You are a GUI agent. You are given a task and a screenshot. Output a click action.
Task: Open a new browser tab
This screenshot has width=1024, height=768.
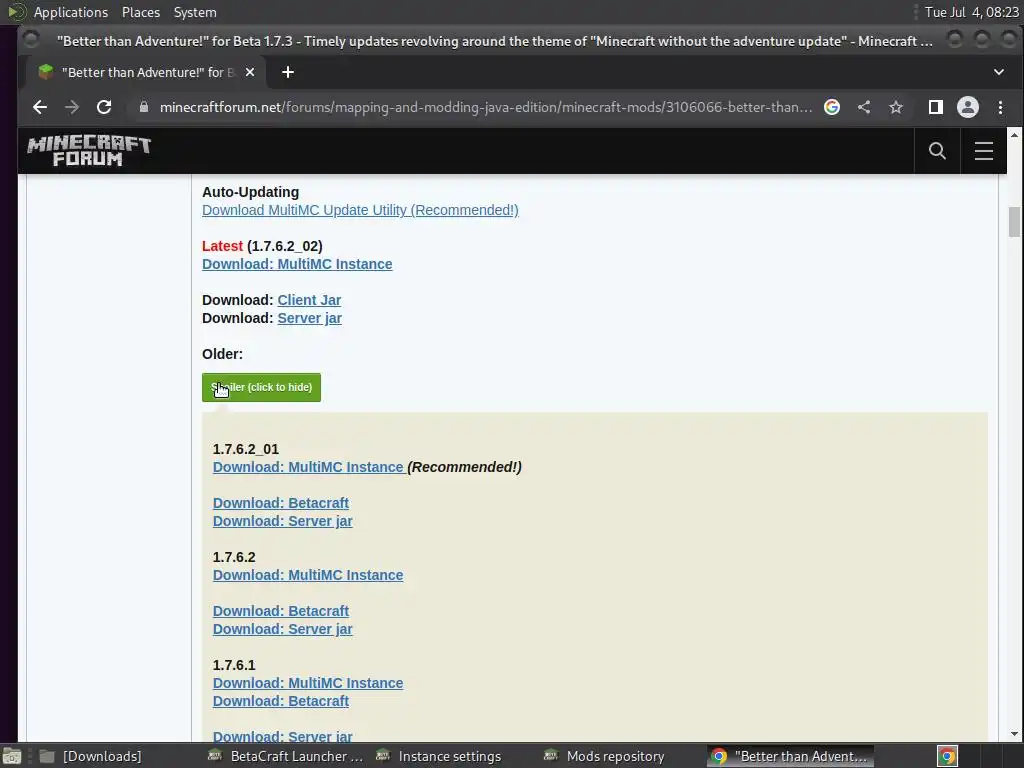(288, 72)
